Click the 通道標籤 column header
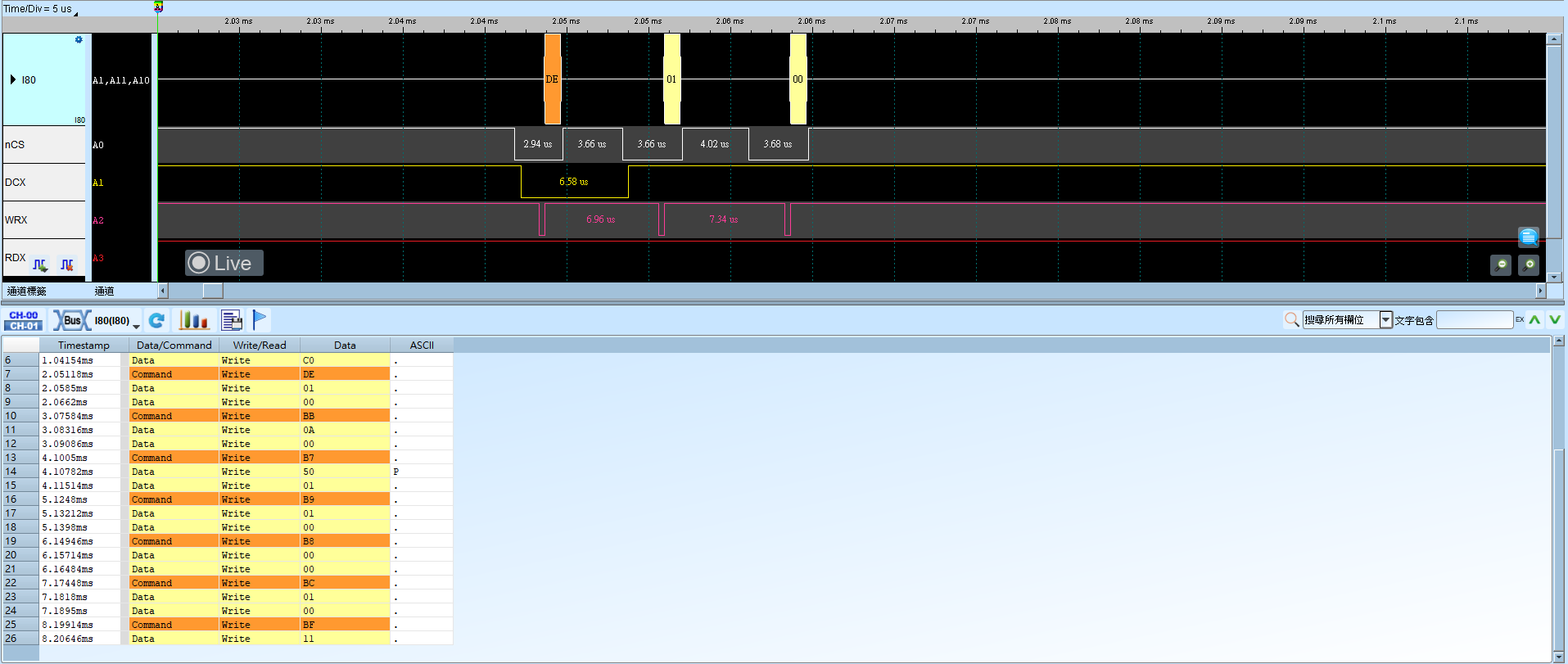The height and width of the screenshot is (664, 1568). [27, 291]
